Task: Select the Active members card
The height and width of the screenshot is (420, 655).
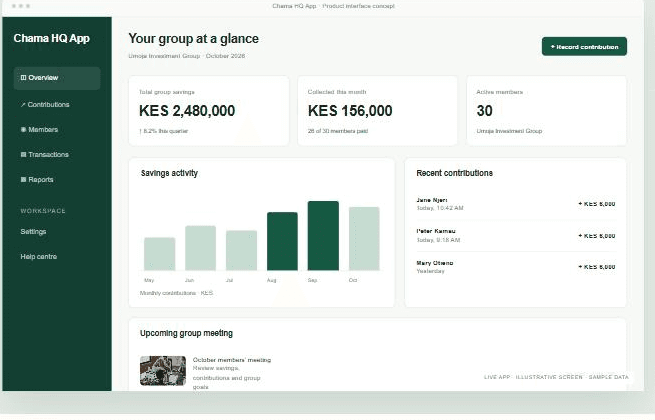Action: coord(546,111)
